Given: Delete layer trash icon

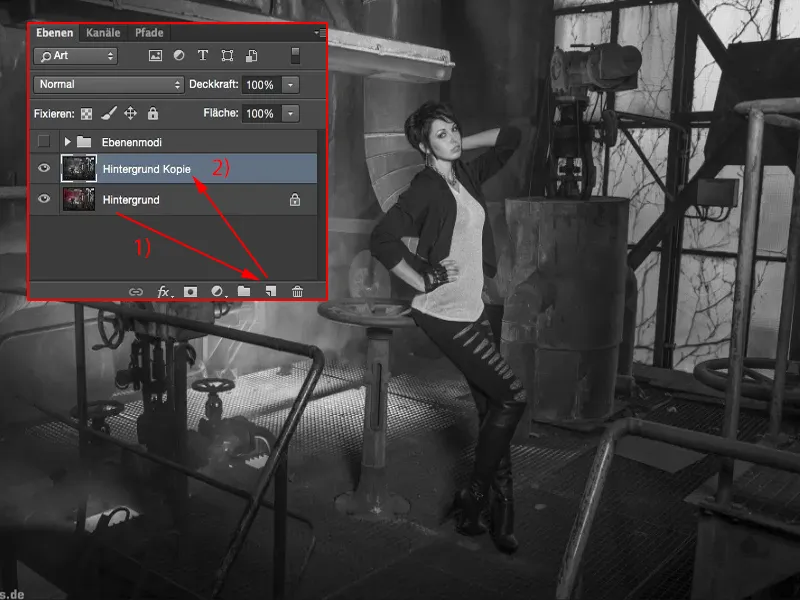Looking at the screenshot, I should pyautogui.click(x=297, y=291).
